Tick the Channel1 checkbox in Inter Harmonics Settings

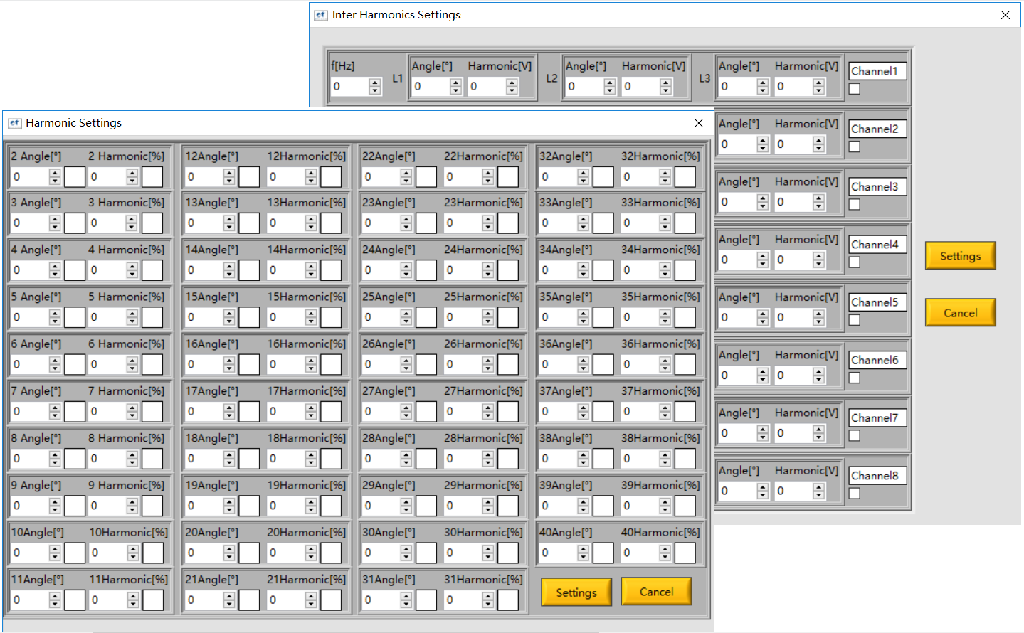coord(854,89)
